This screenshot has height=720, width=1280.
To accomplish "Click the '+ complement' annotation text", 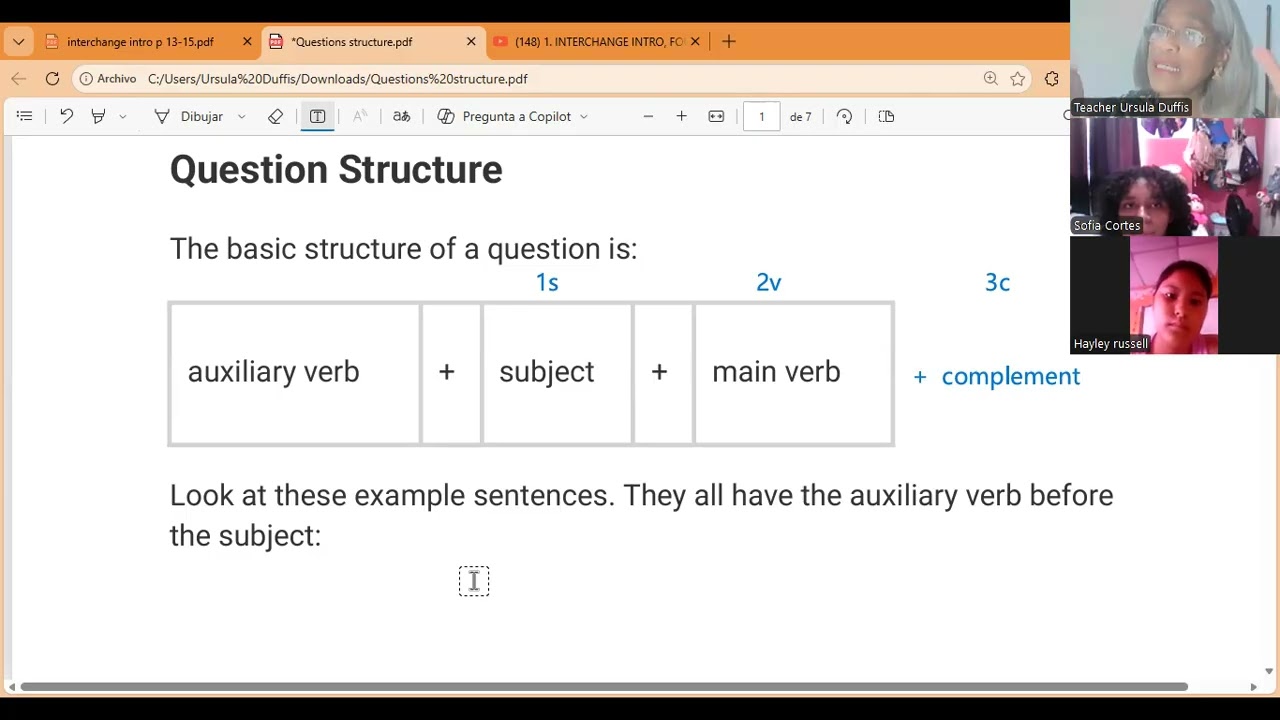I will [996, 376].
